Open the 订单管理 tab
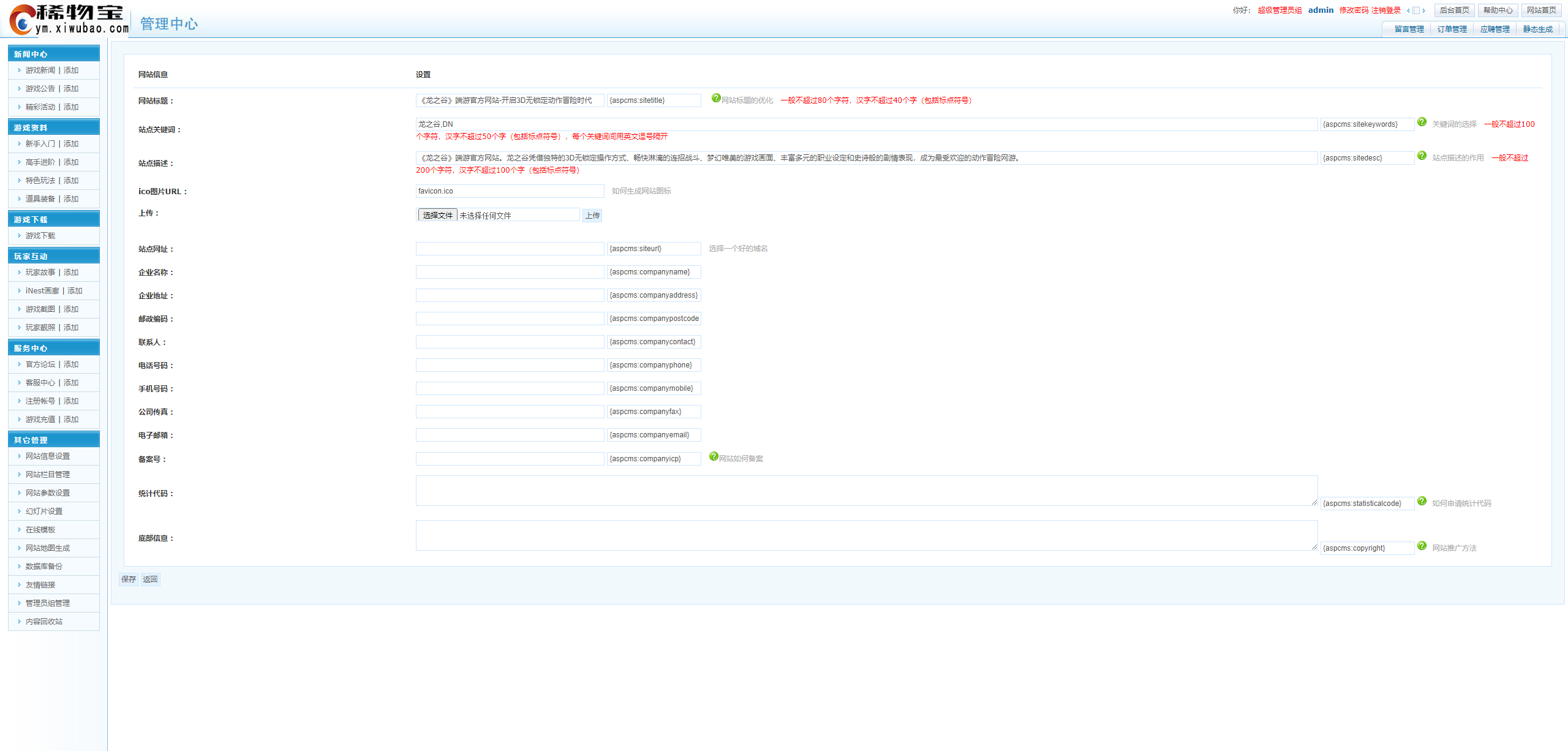Viewport: 1568px width, 751px height. 1452,29
